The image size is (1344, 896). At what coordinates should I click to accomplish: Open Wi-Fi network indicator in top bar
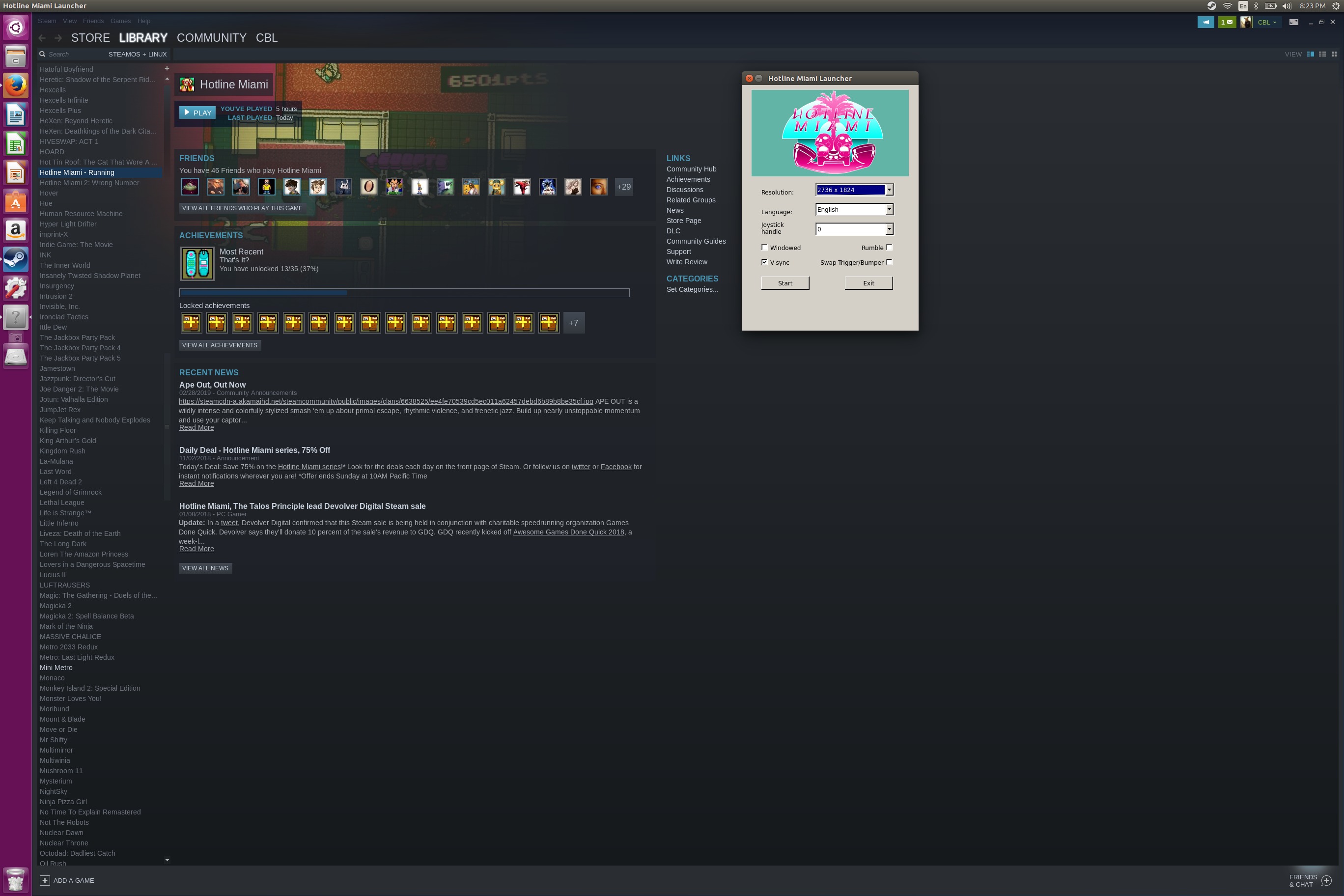1227,6
